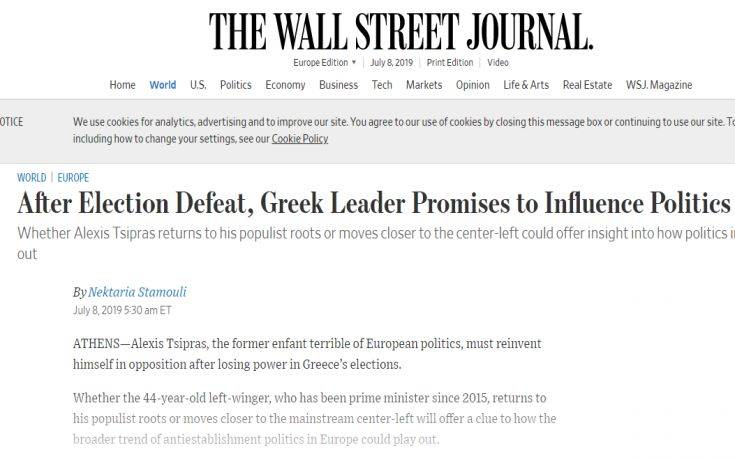Read the Cookie Policy link

[x=299, y=139]
